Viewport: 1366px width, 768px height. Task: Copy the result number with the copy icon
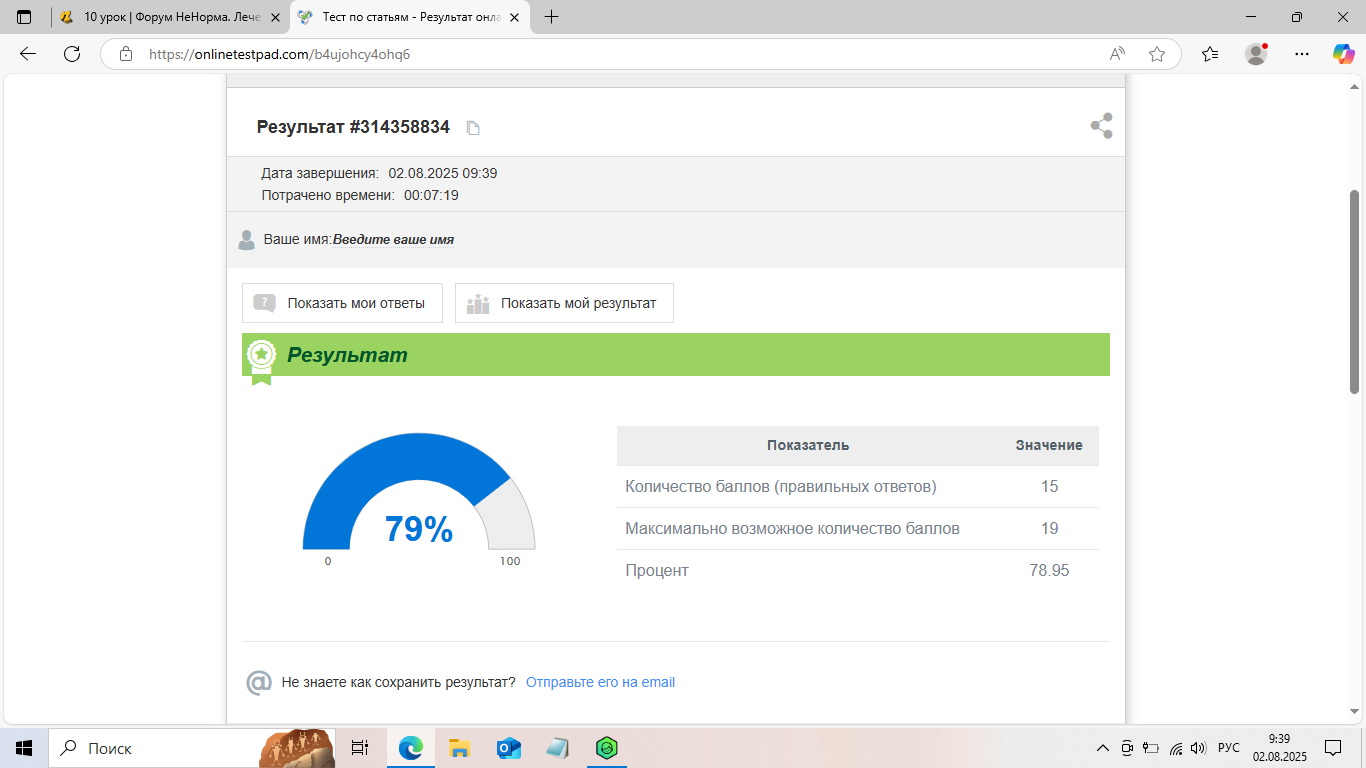pyautogui.click(x=474, y=128)
